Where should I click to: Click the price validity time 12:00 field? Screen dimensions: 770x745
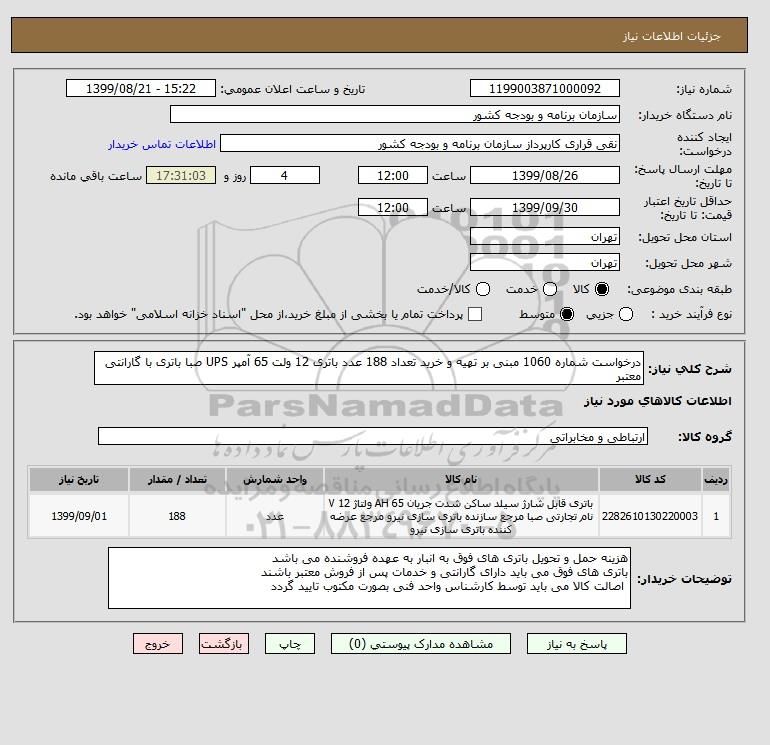(393, 207)
